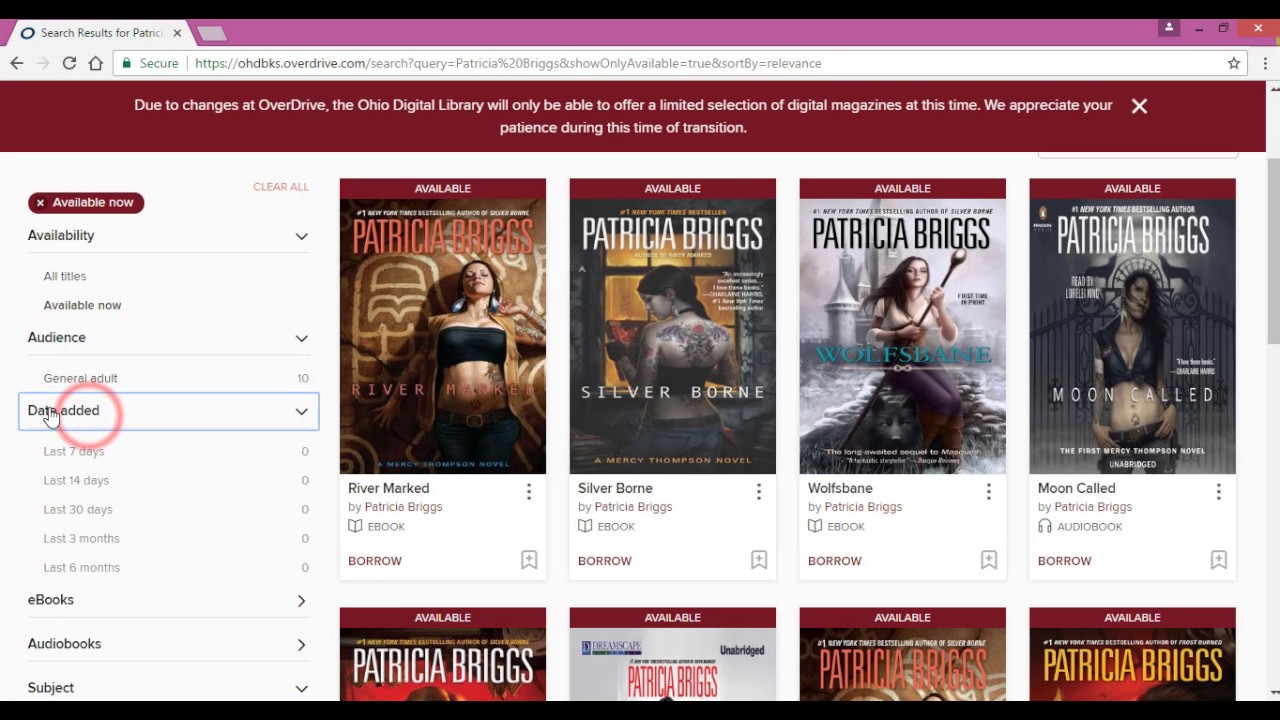Go back to previous page
Viewport: 1280px width, 720px height.
[17, 63]
